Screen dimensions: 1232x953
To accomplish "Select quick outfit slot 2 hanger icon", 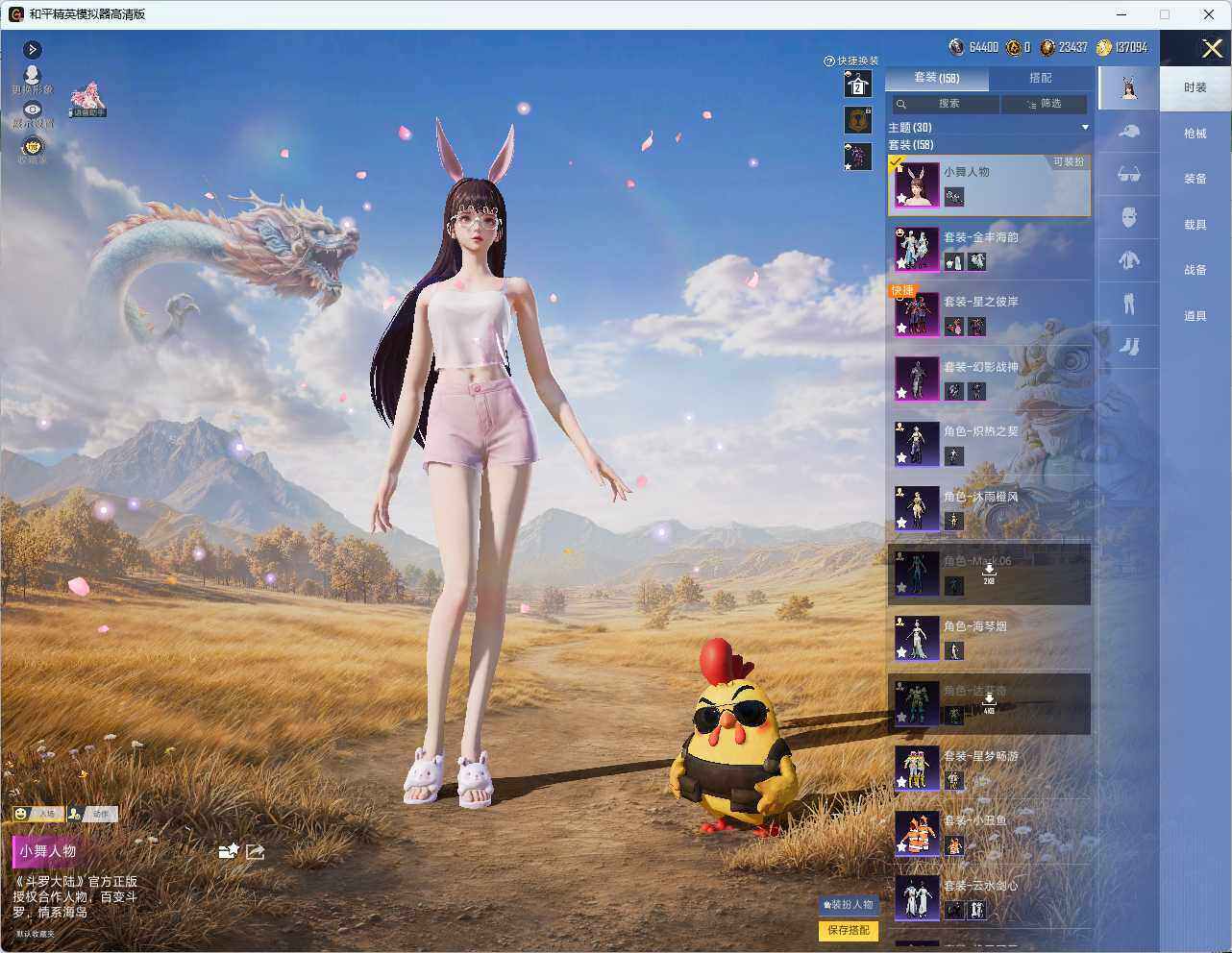I will [x=857, y=85].
